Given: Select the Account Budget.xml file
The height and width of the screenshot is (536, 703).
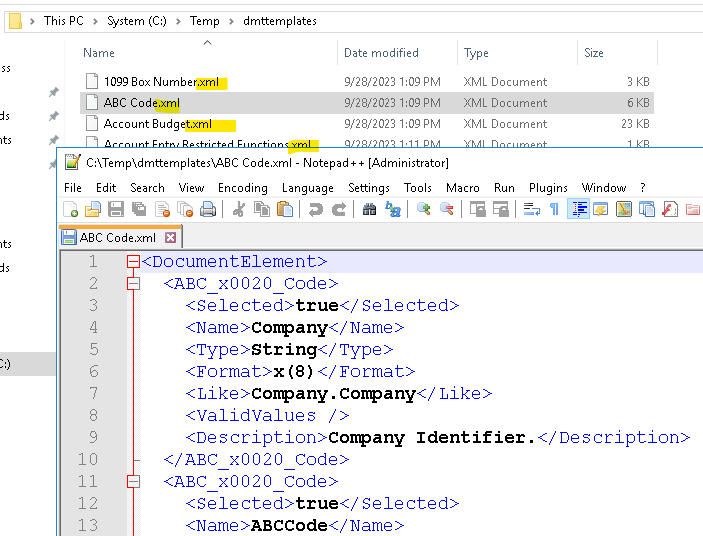Looking at the screenshot, I should click(157, 124).
